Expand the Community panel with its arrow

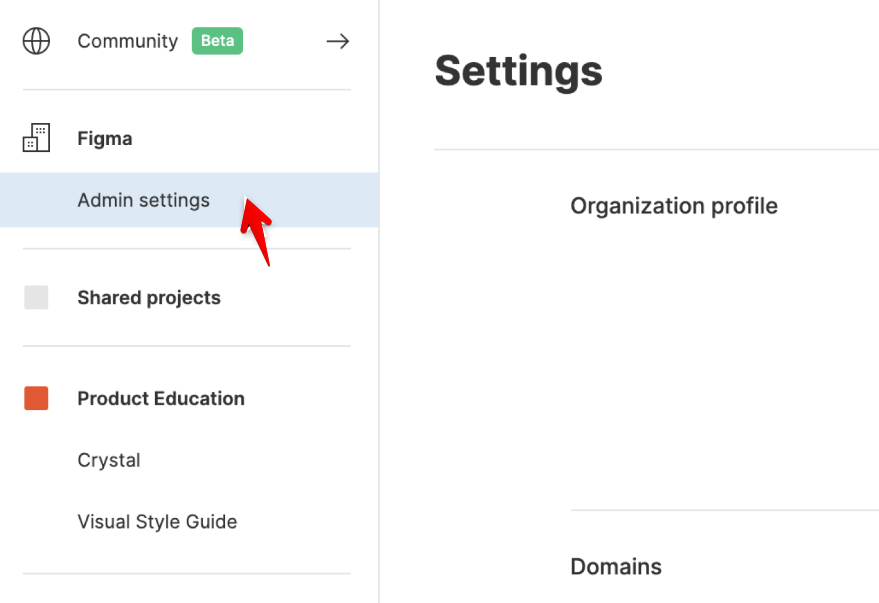pyautogui.click(x=337, y=41)
